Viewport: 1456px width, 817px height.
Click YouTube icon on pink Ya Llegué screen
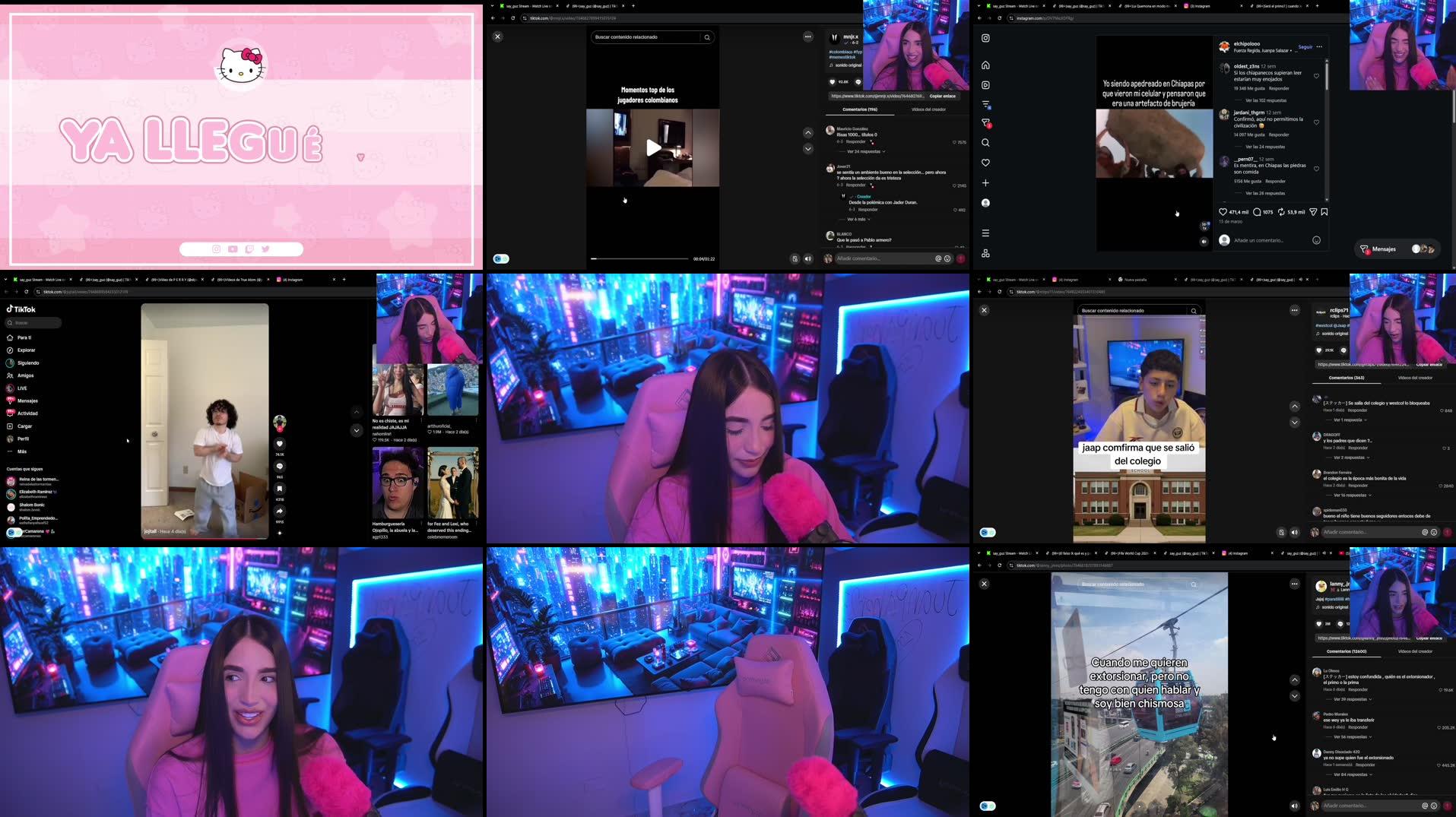click(233, 249)
